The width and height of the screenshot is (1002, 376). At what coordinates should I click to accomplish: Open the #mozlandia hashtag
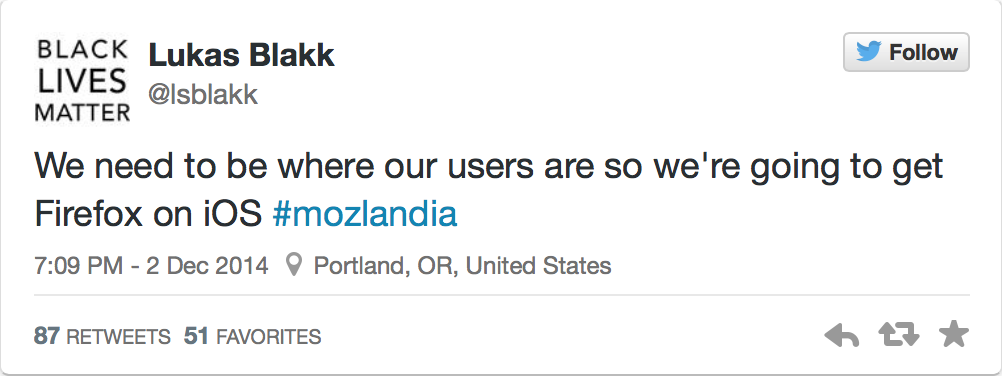[x=365, y=215]
